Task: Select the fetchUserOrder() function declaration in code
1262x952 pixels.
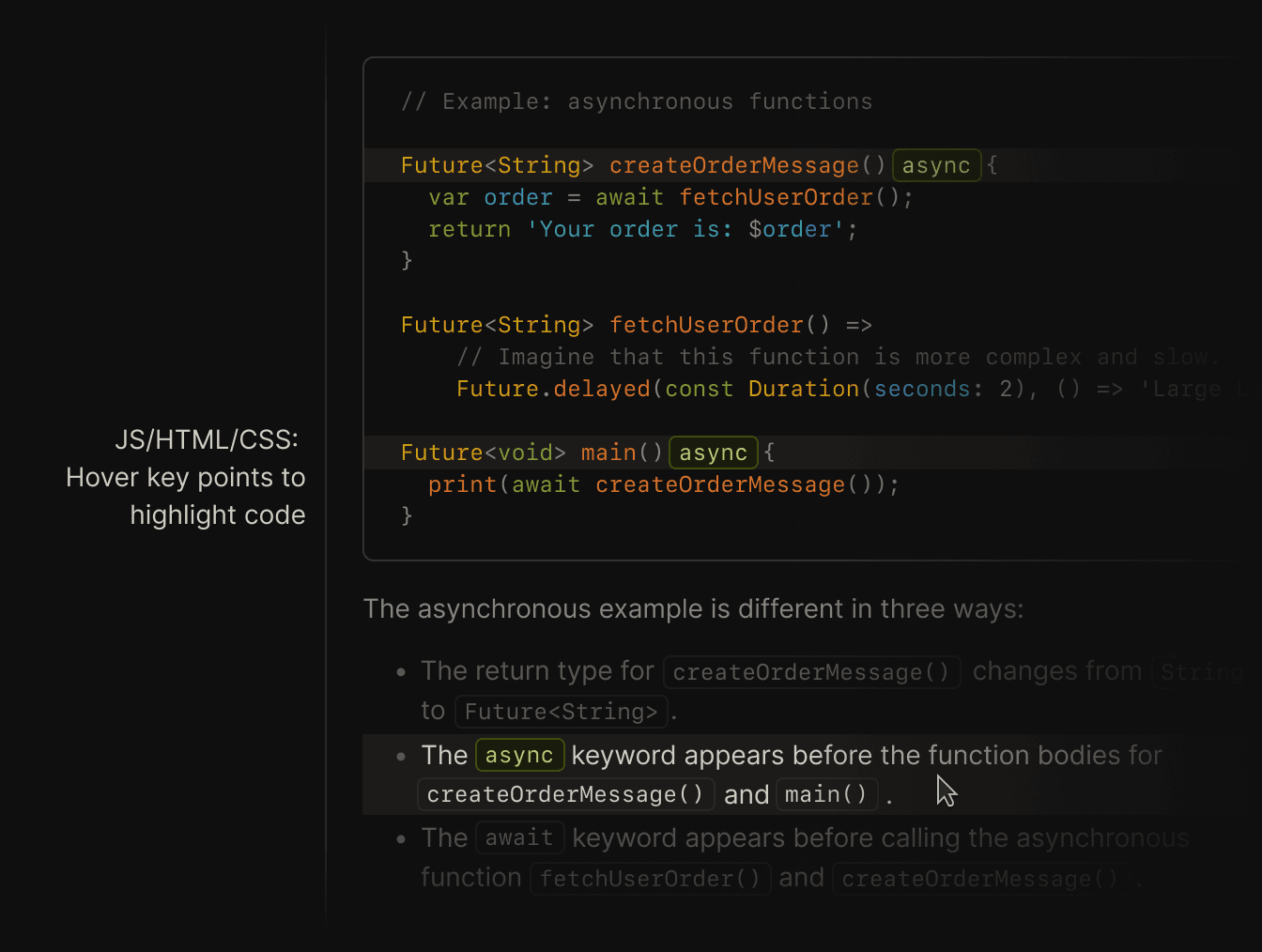Action: 636,324
